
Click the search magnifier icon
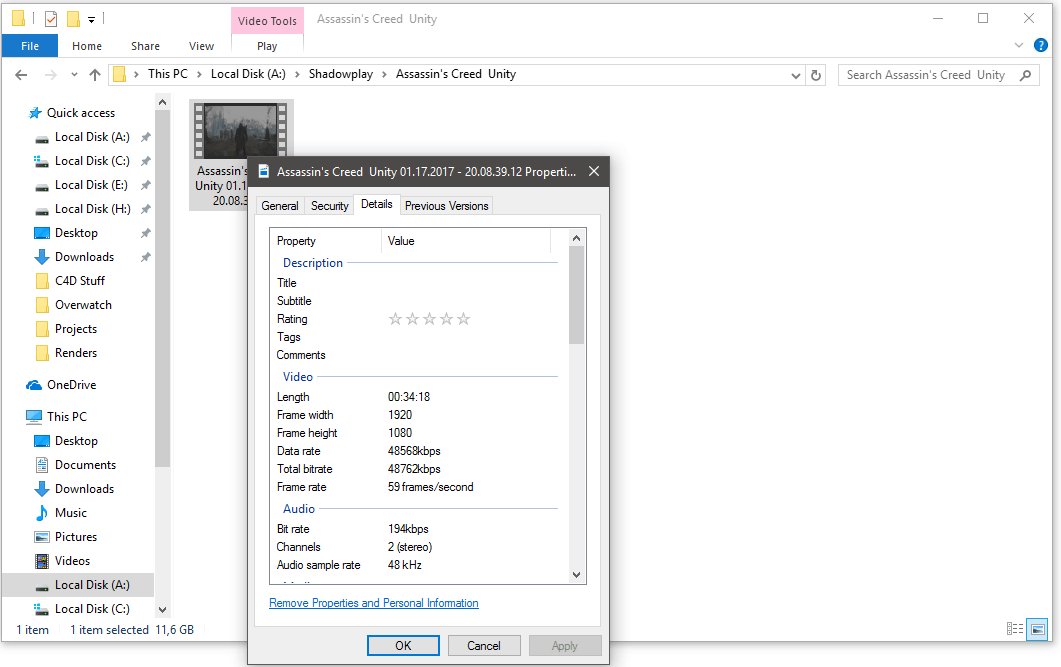1026,75
